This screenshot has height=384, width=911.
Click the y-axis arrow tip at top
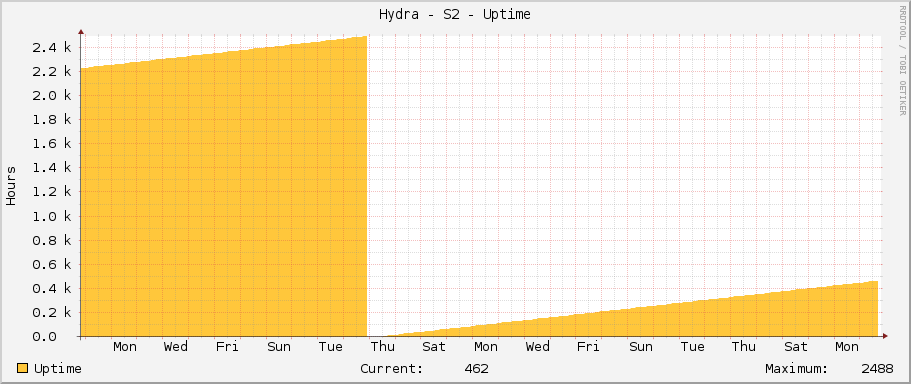tap(81, 32)
